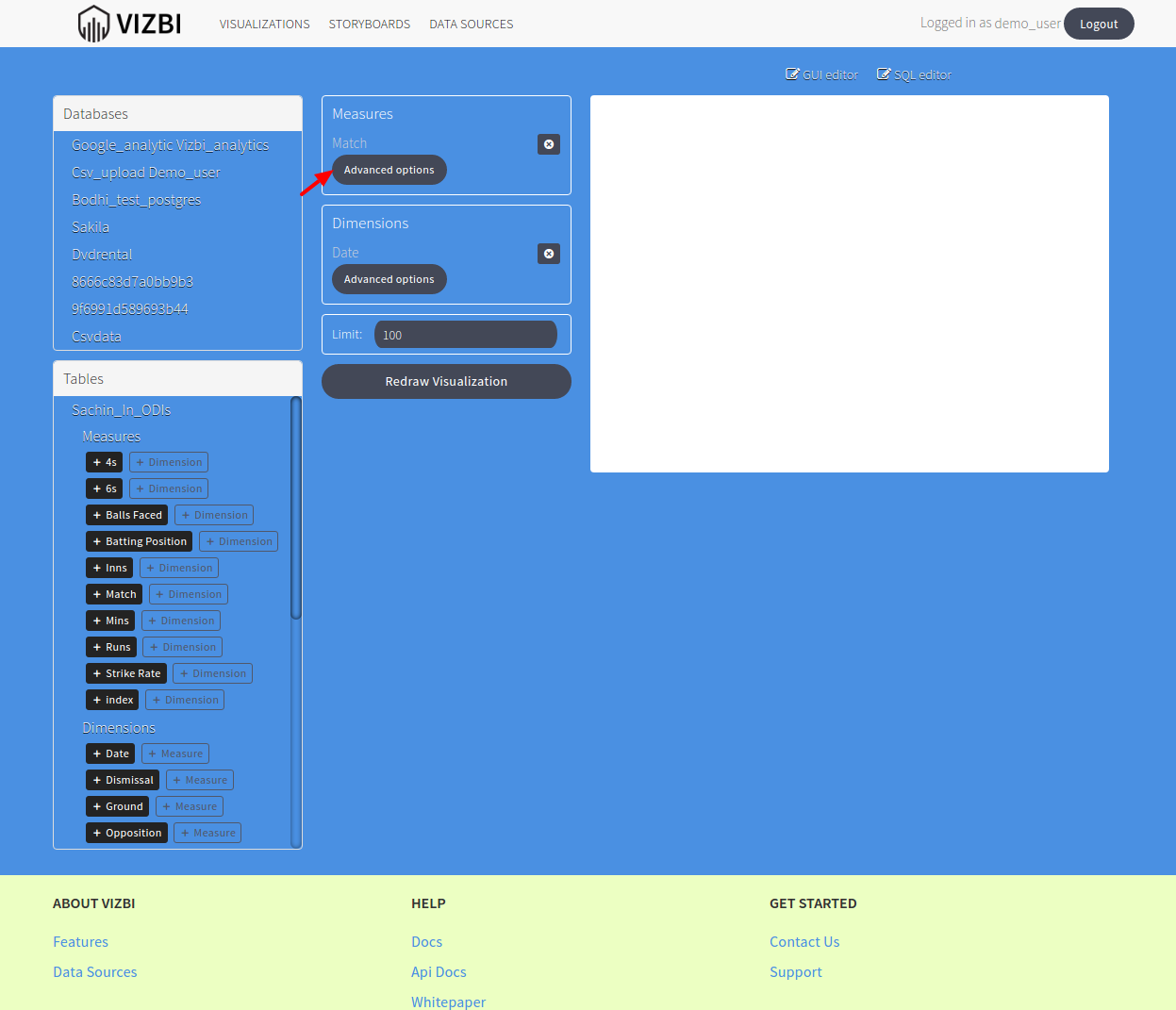
Task: Add Dismissal as a Measure
Action: tap(200, 780)
